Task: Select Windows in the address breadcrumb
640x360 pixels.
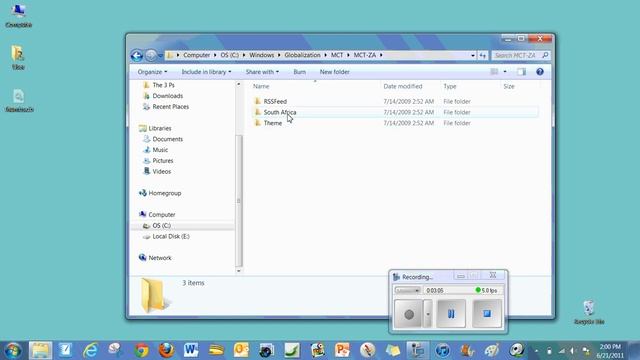Action: tap(262, 55)
